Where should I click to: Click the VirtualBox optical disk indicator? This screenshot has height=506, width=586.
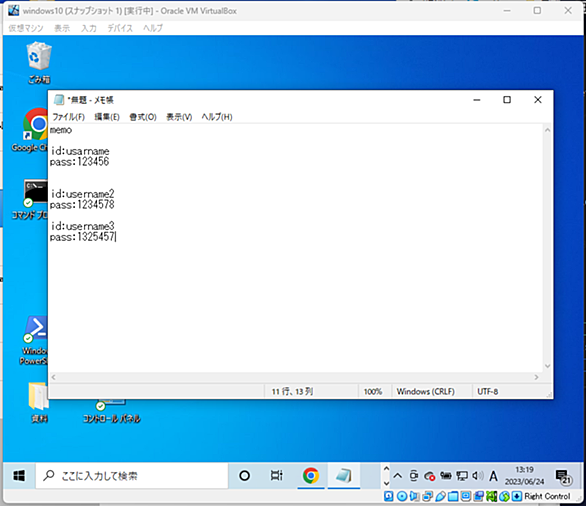click(x=402, y=496)
